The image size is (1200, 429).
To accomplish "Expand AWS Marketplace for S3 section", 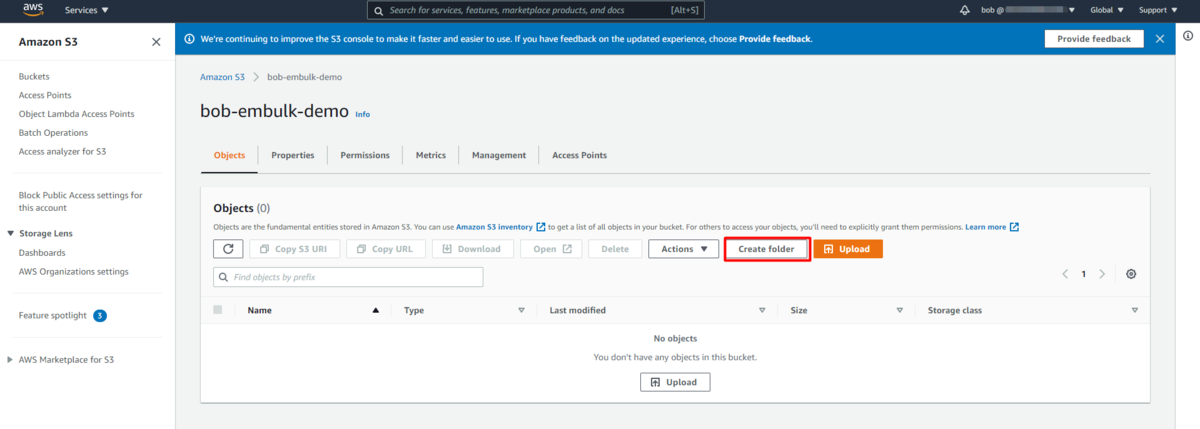I will pos(10,360).
